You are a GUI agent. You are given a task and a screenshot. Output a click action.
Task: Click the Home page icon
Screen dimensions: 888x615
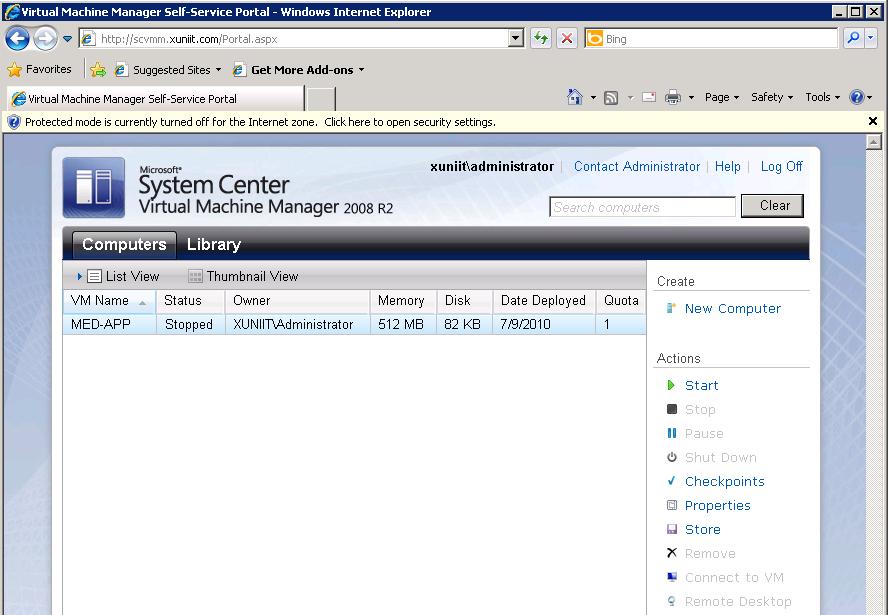[x=574, y=97]
